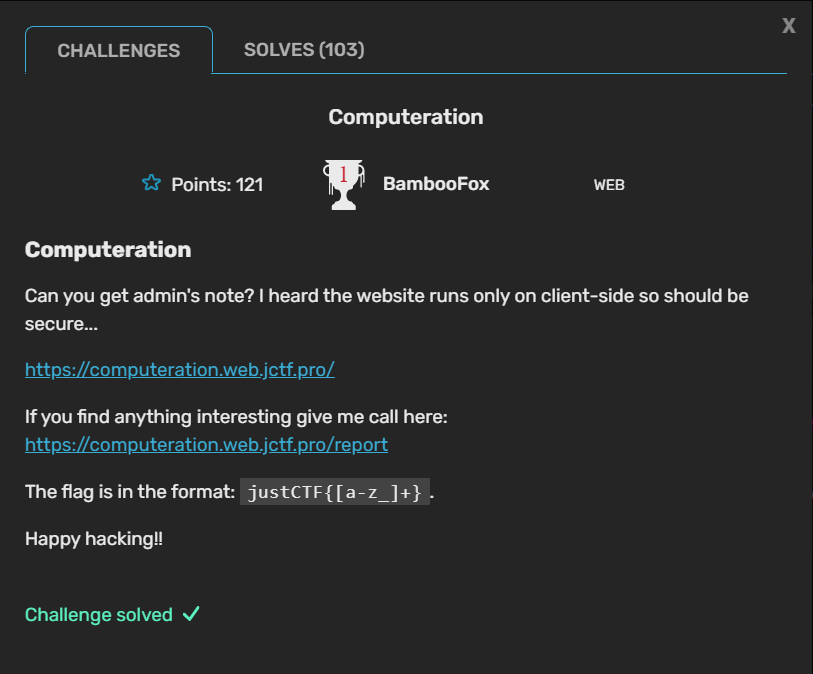Click the first-place trophy icon
Screen dimensions: 813x674
(x=343, y=185)
